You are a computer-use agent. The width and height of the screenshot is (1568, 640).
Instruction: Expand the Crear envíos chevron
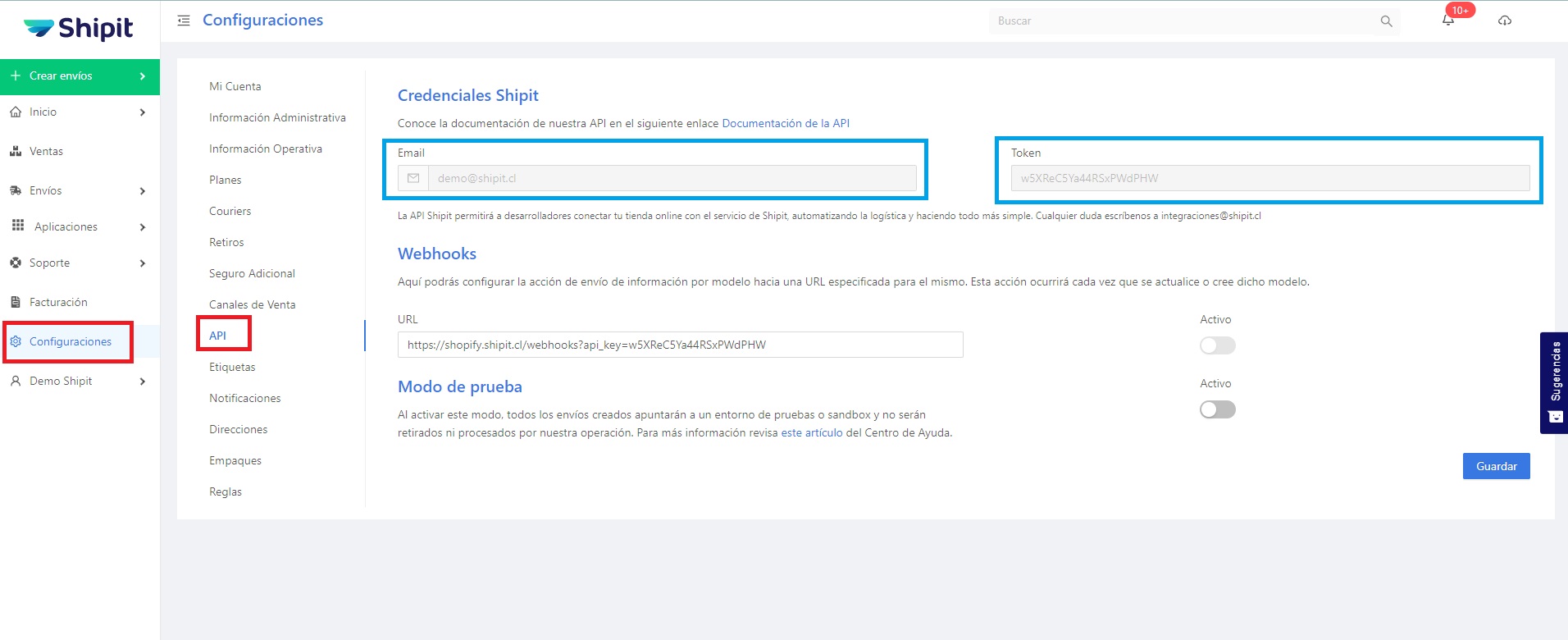[143, 76]
